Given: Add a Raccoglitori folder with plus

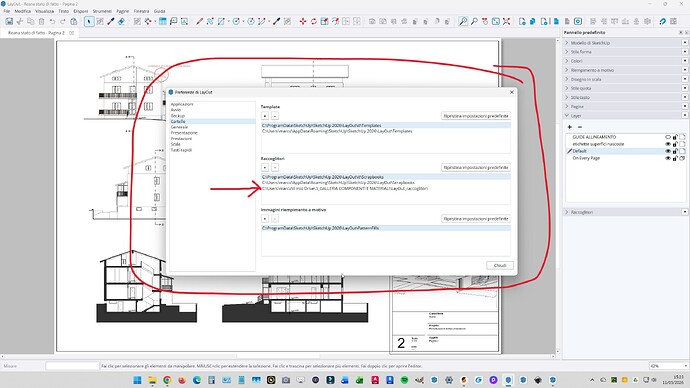Looking at the screenshot, I should click(264, 167).
